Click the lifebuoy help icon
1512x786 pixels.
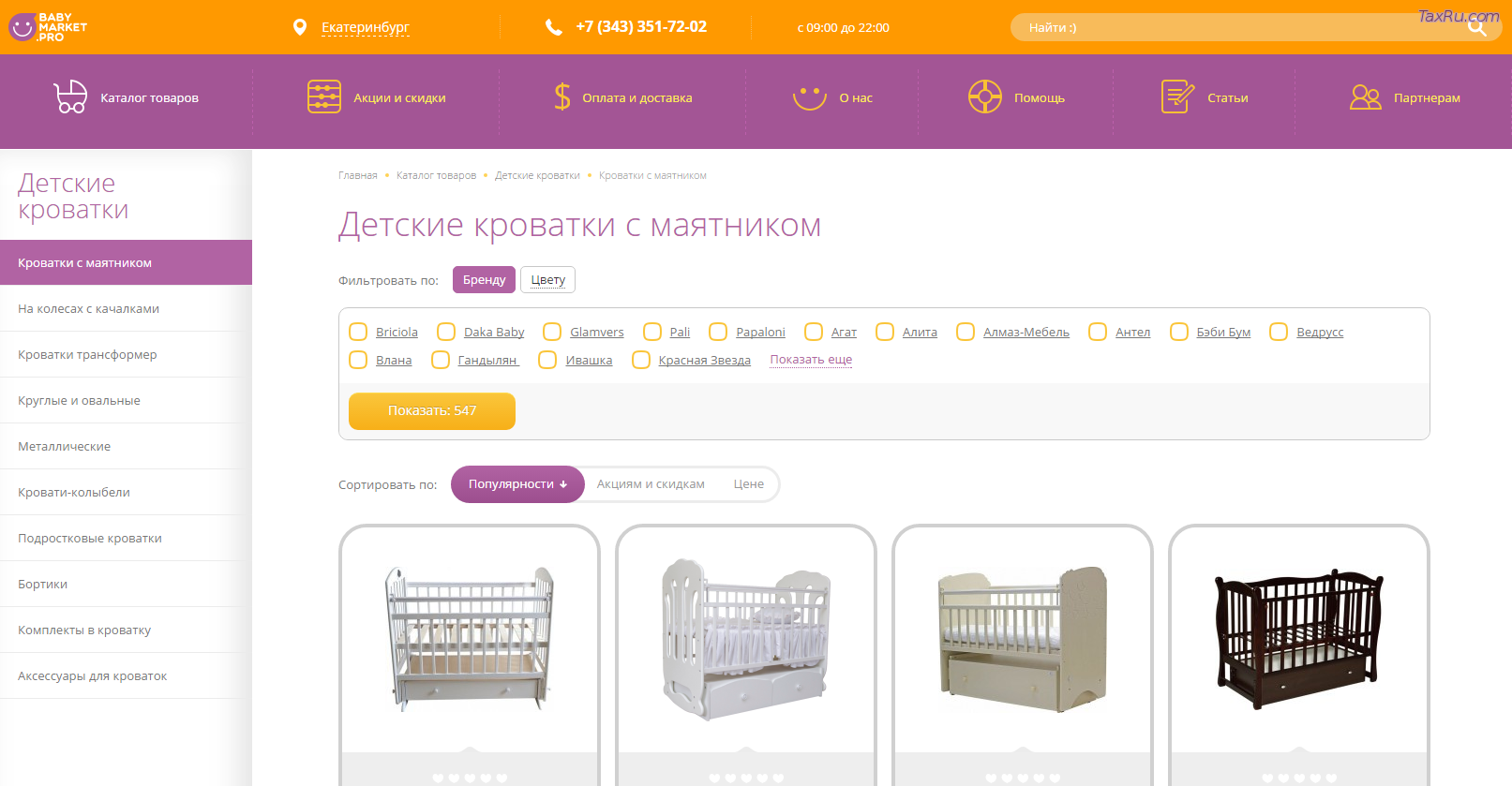click(984, 97)
